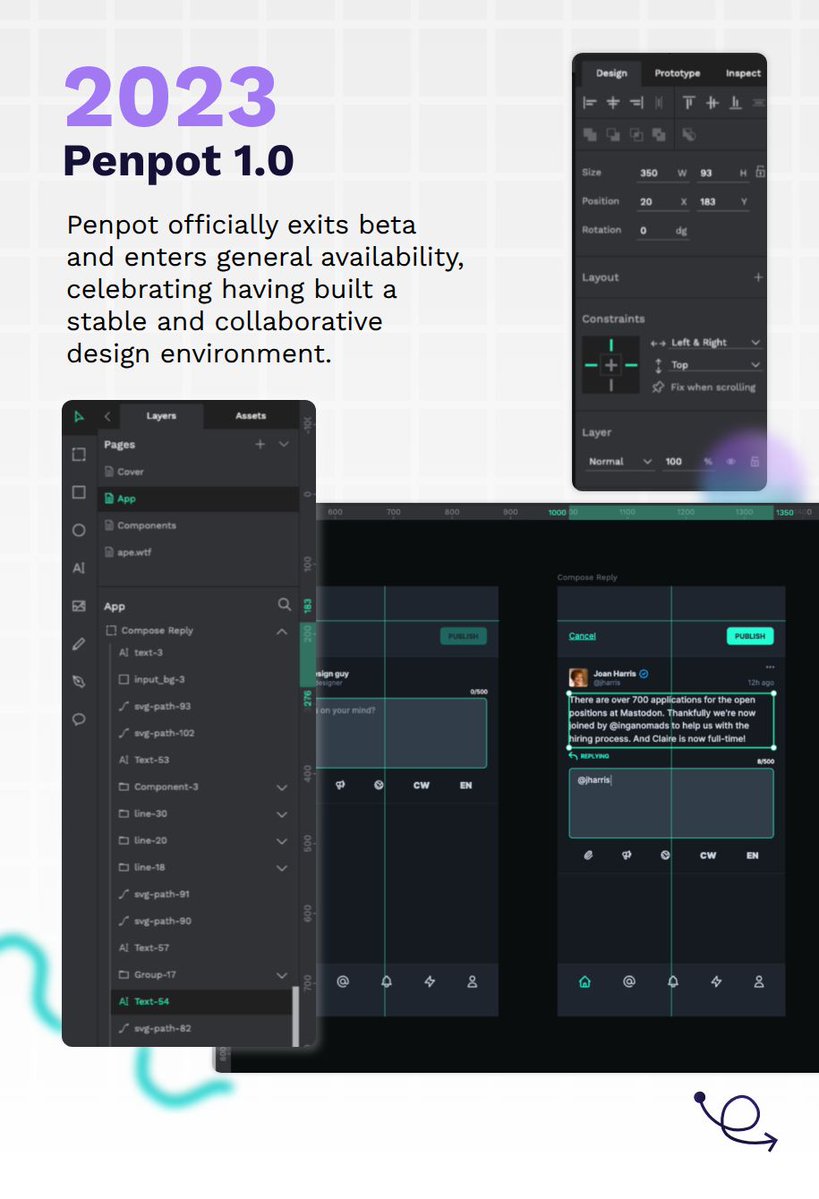The image size is (819, 1199).
Task: Search layers with the magnifier icon
Action: click(284, 605)
